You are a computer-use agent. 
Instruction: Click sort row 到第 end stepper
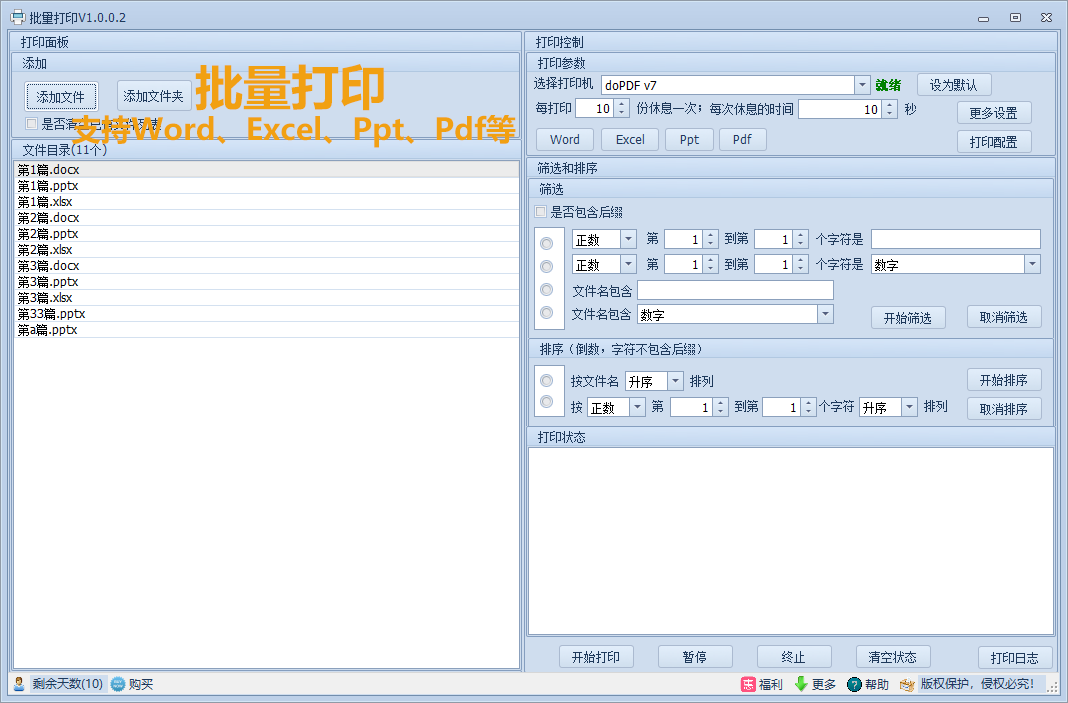(x=808, y=407)
